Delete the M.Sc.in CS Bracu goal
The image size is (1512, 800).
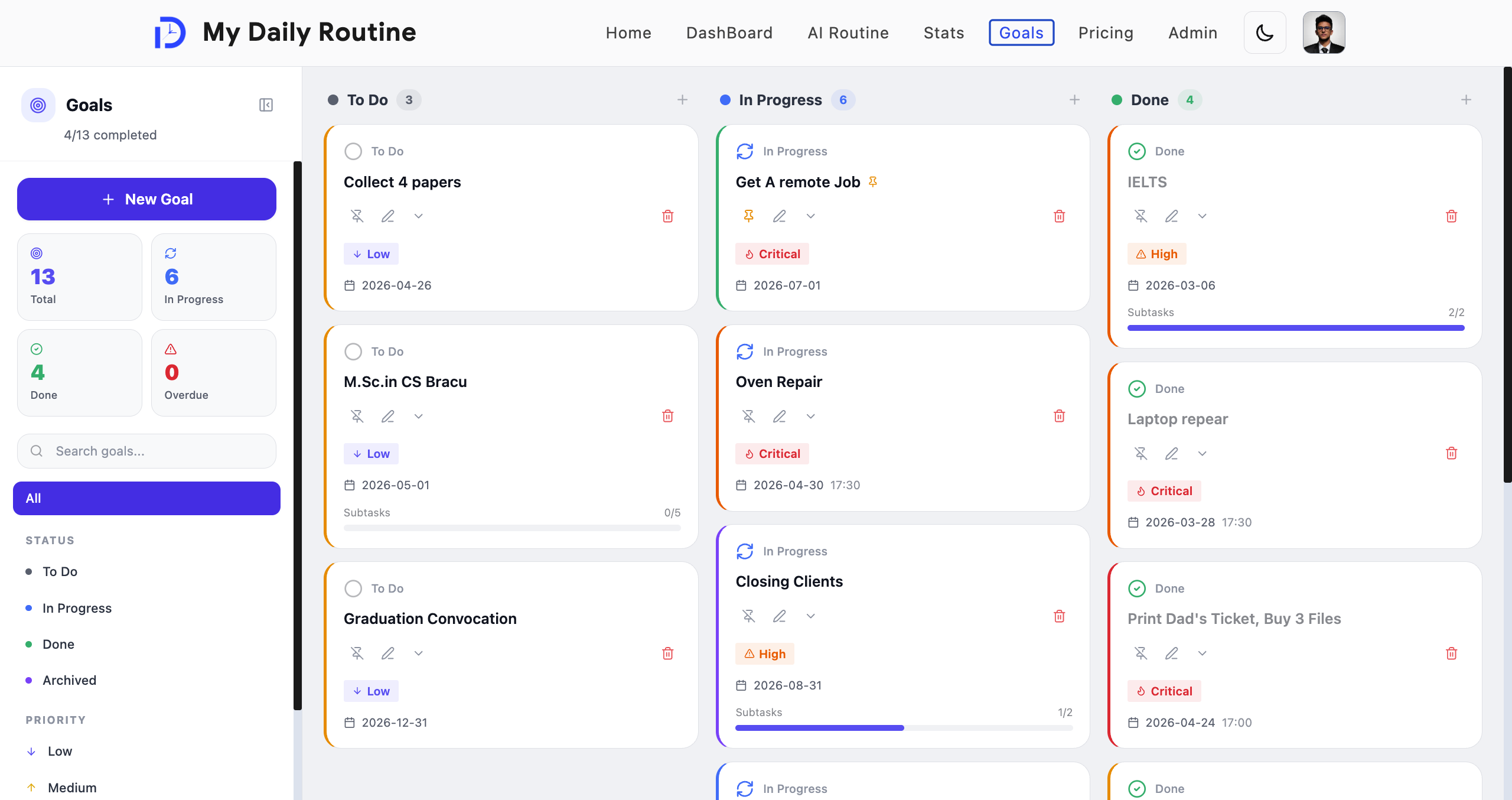coord(668,417)
